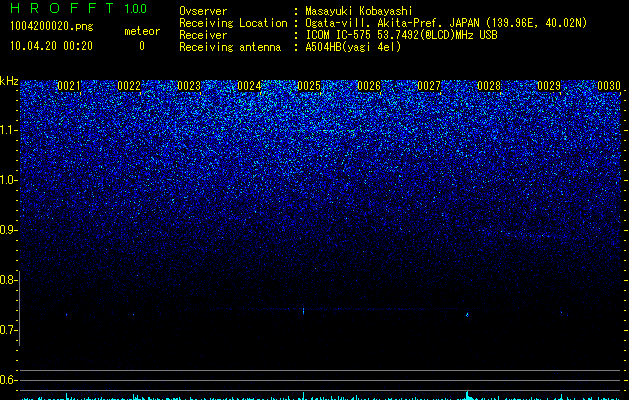Click the 1.0 kHz axis label
The width and height of the screenshot is (629, 400).
click(x=9, y=180)
